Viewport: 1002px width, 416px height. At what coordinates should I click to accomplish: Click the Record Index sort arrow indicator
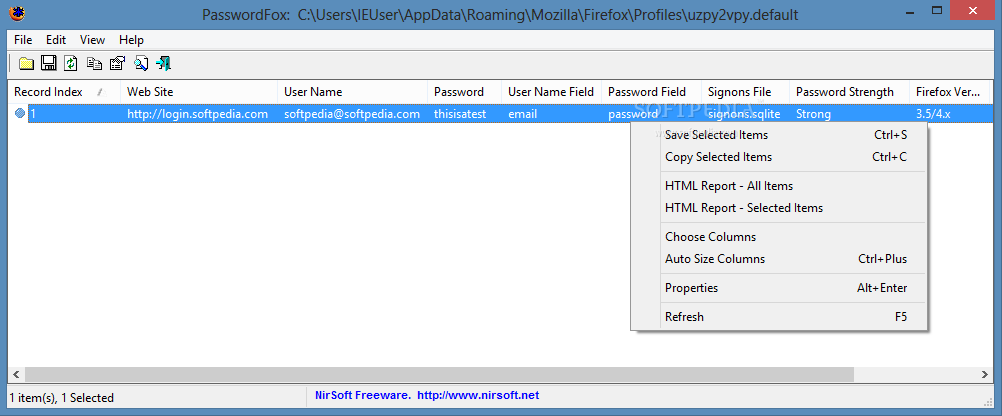(100, 92)
